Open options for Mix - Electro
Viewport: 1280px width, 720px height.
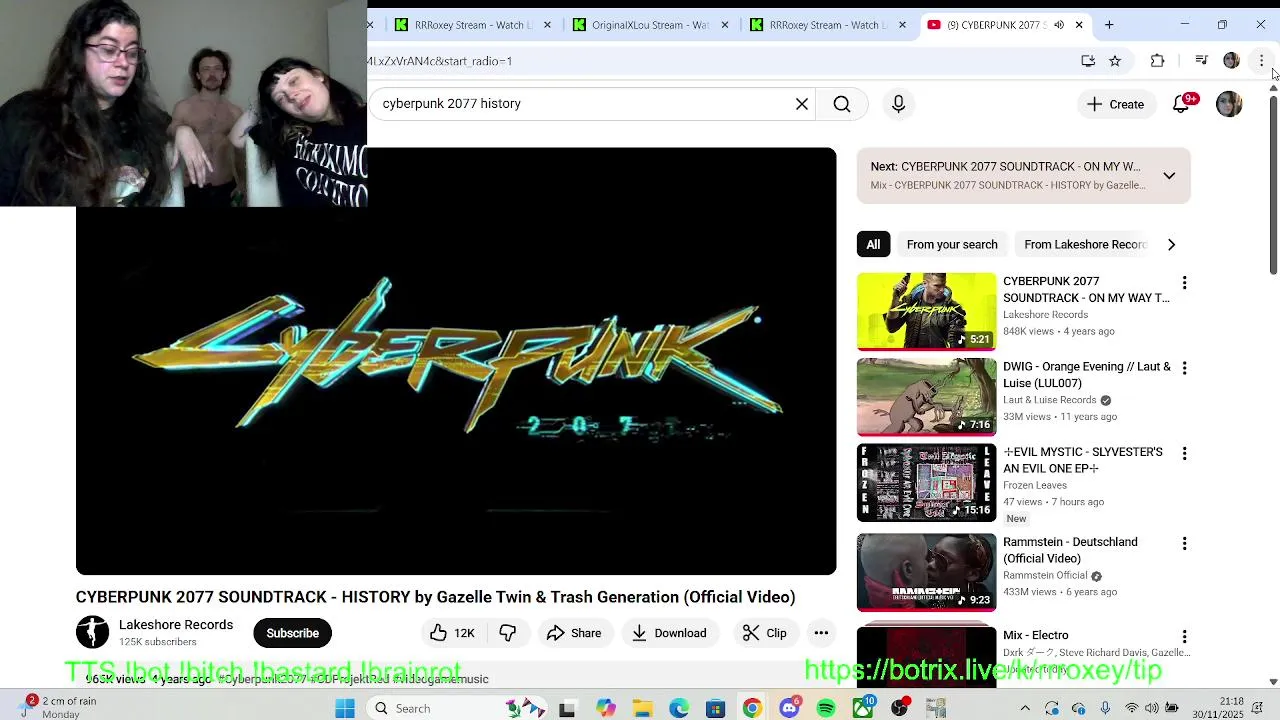coord(1184,637)
